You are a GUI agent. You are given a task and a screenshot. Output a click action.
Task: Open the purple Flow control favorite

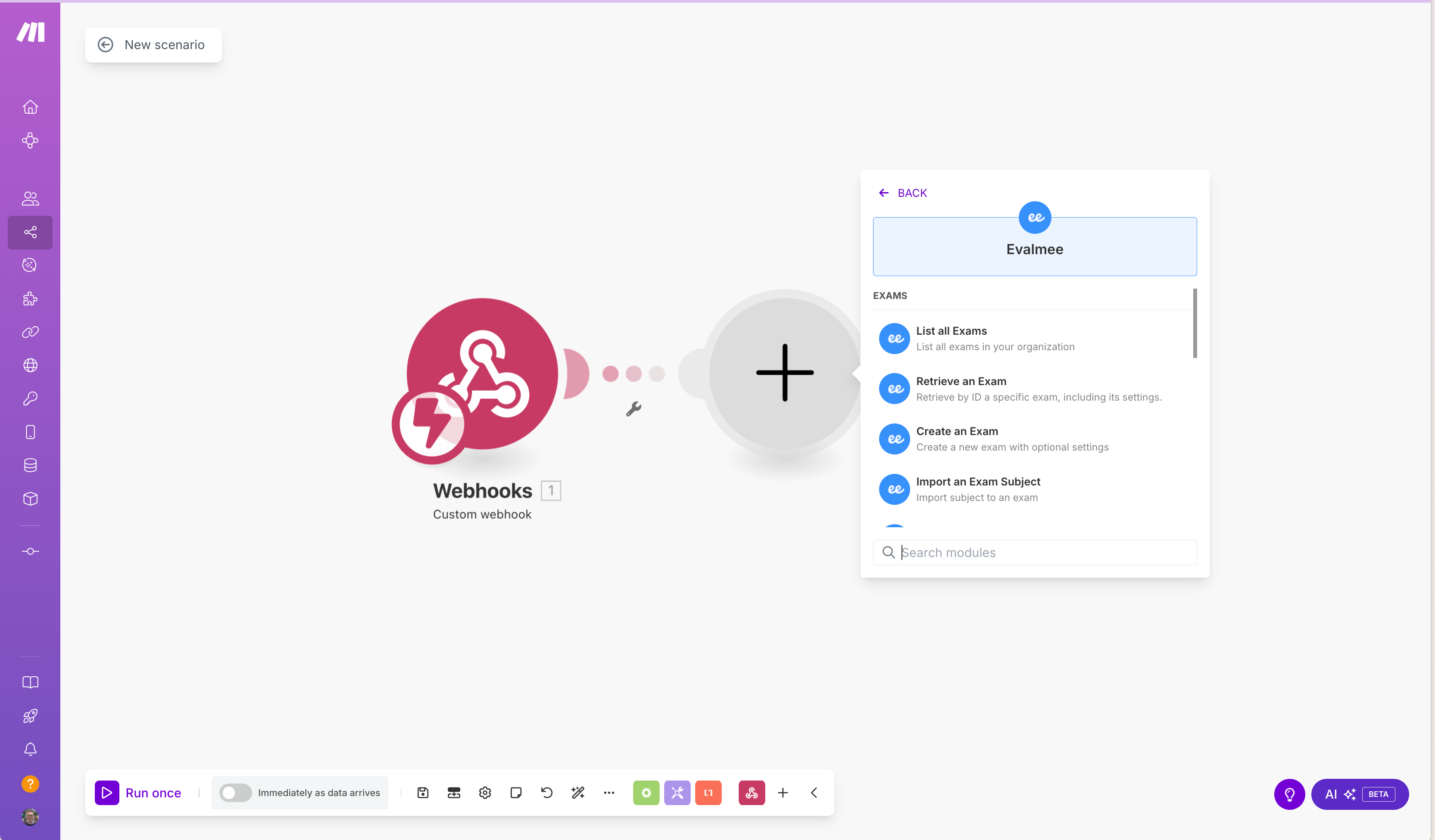coord(677,793)
